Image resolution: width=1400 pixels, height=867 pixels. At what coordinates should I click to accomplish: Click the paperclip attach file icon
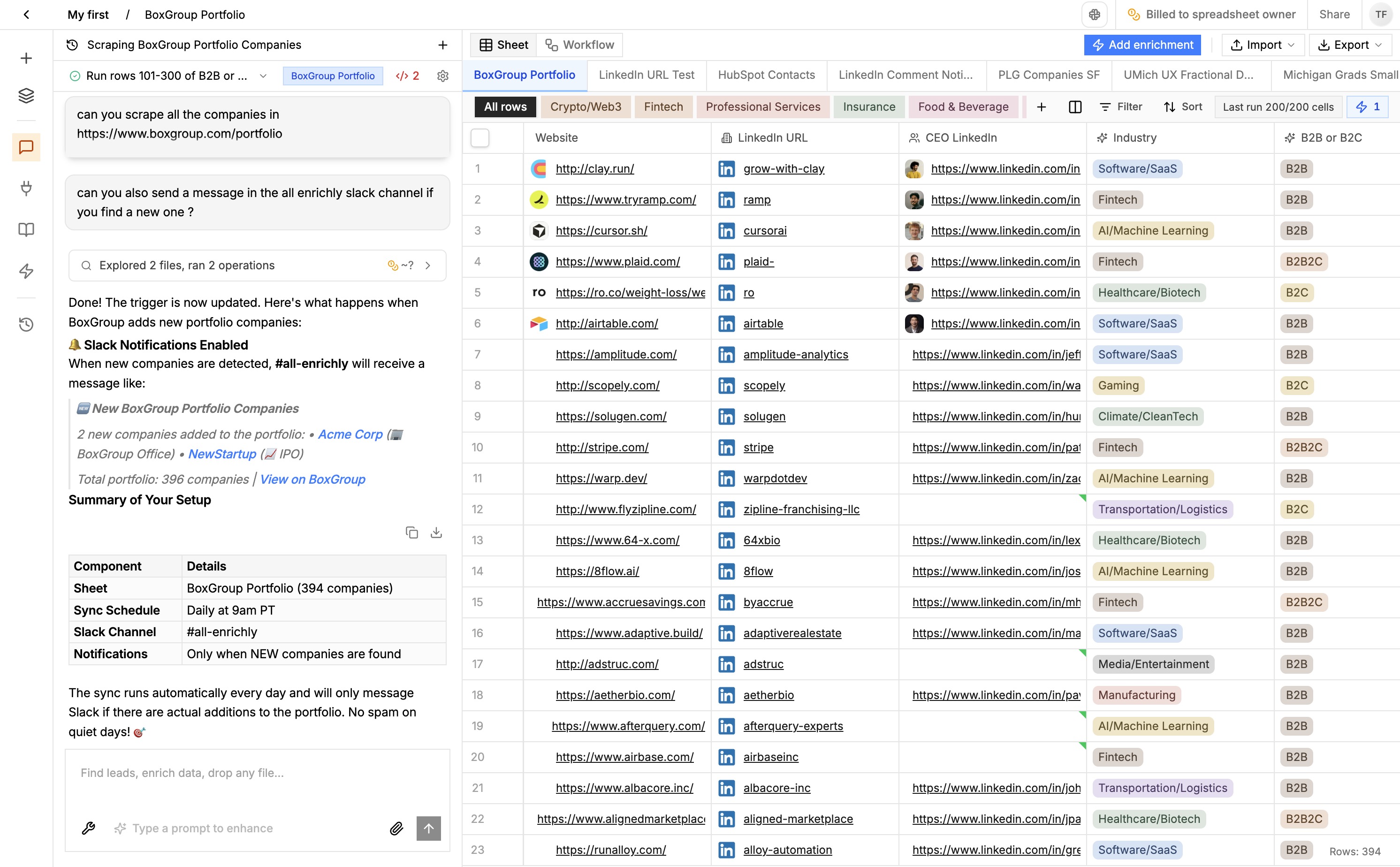point(396,828)
